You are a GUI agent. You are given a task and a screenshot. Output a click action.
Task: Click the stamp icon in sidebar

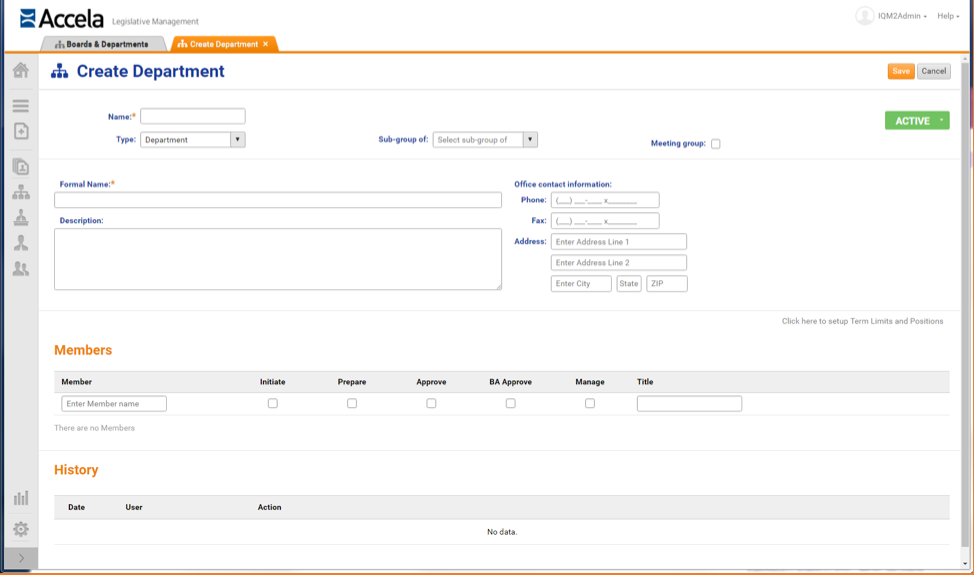(x=20, y=217)
